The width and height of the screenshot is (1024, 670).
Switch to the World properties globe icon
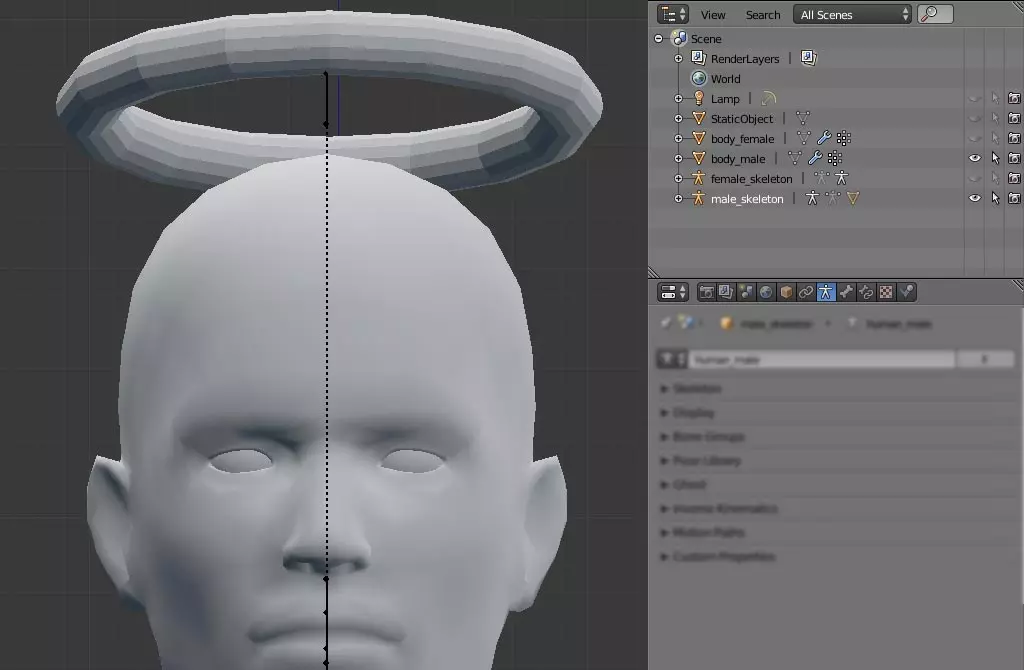pos(766,292)
